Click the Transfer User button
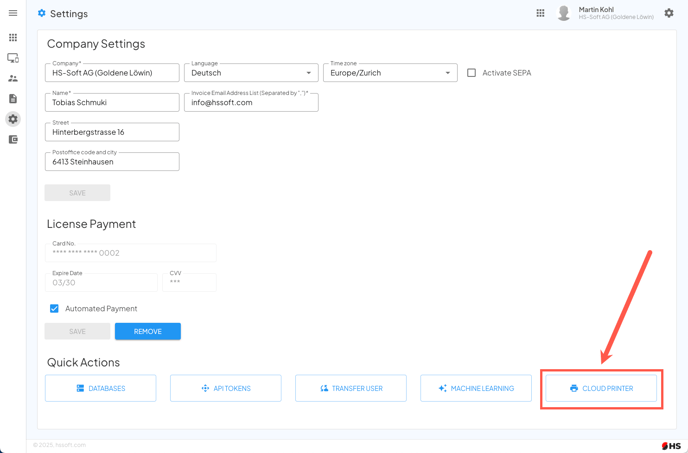 click(351, 388)
